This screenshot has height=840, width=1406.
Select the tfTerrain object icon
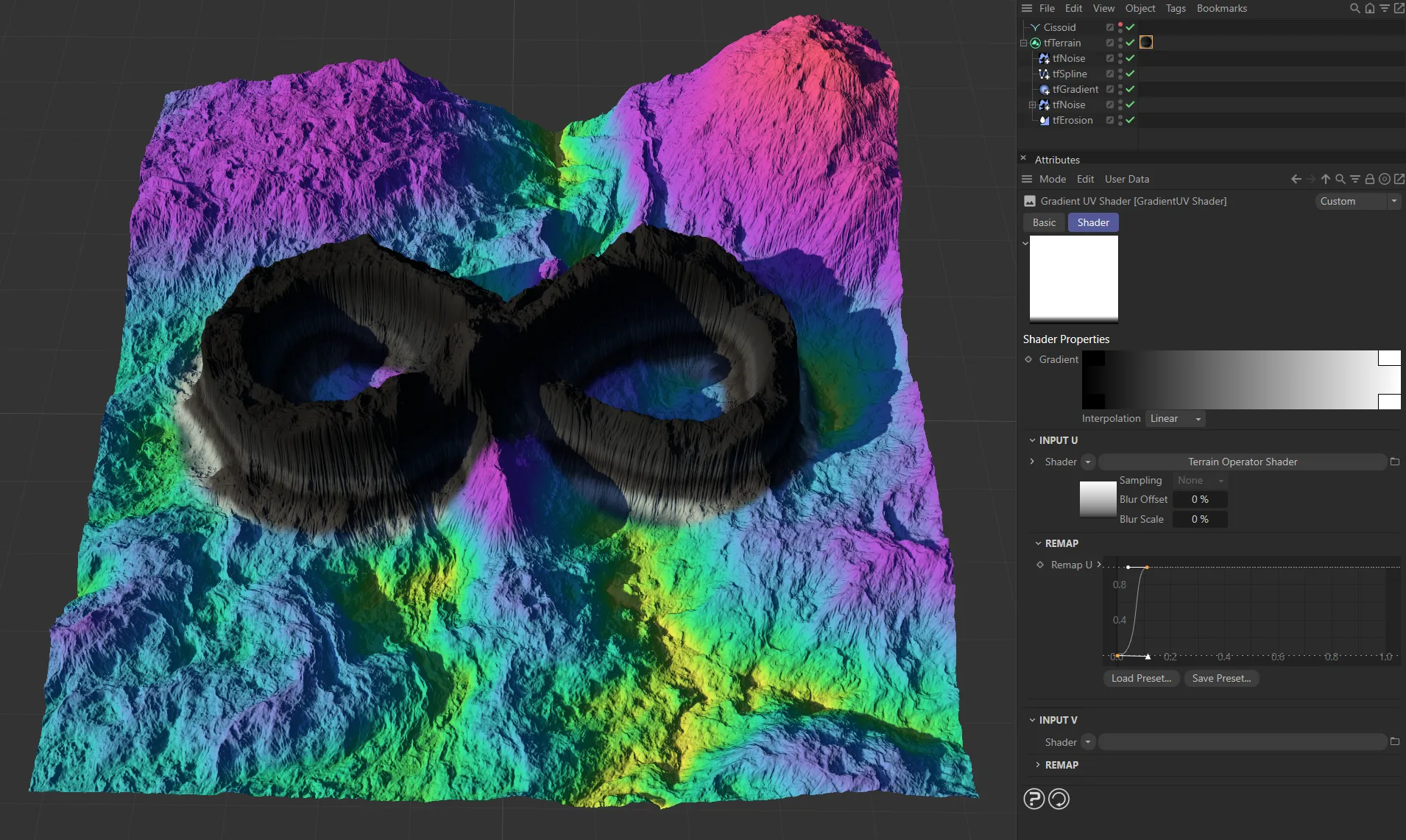[x=1035, y=43]
